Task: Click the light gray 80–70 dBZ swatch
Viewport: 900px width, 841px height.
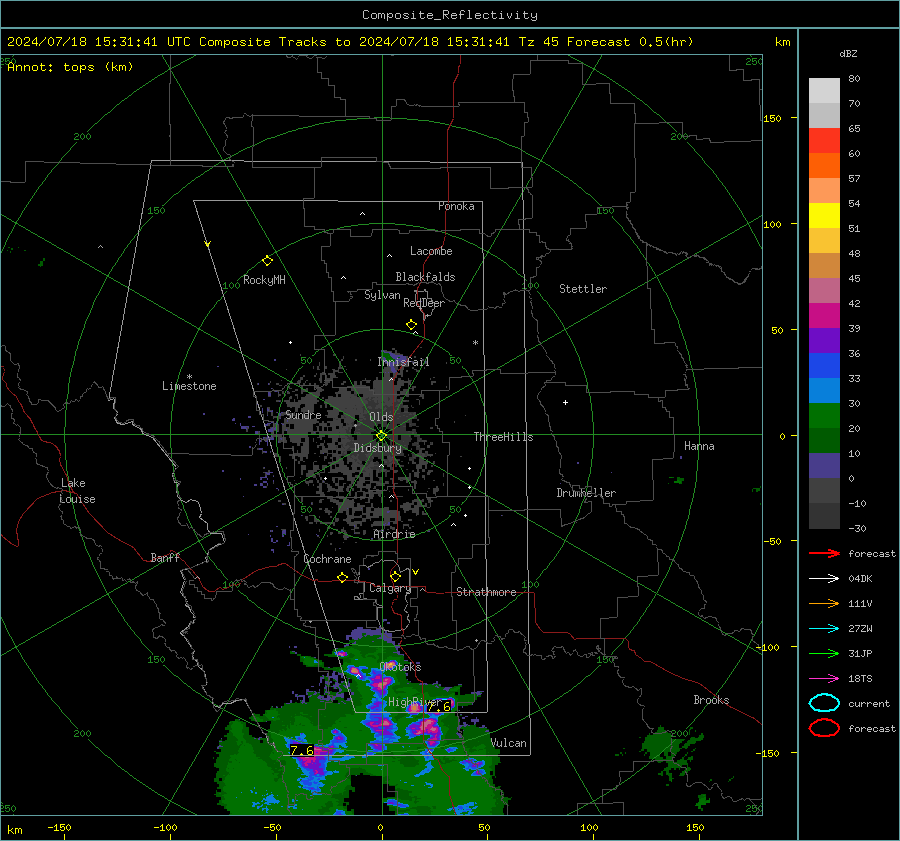Action: point(824,91)
